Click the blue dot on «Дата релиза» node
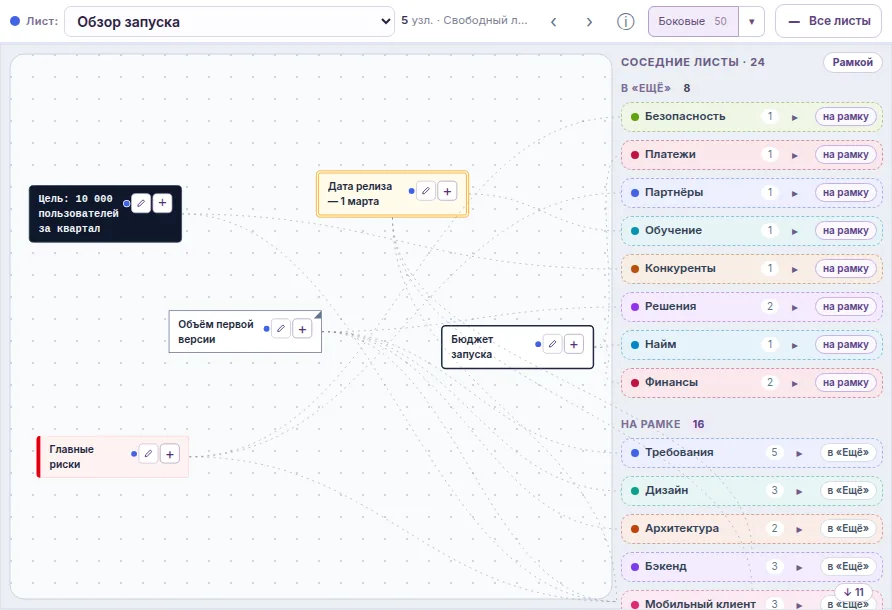892x610 pixels. tap(411, 191)
